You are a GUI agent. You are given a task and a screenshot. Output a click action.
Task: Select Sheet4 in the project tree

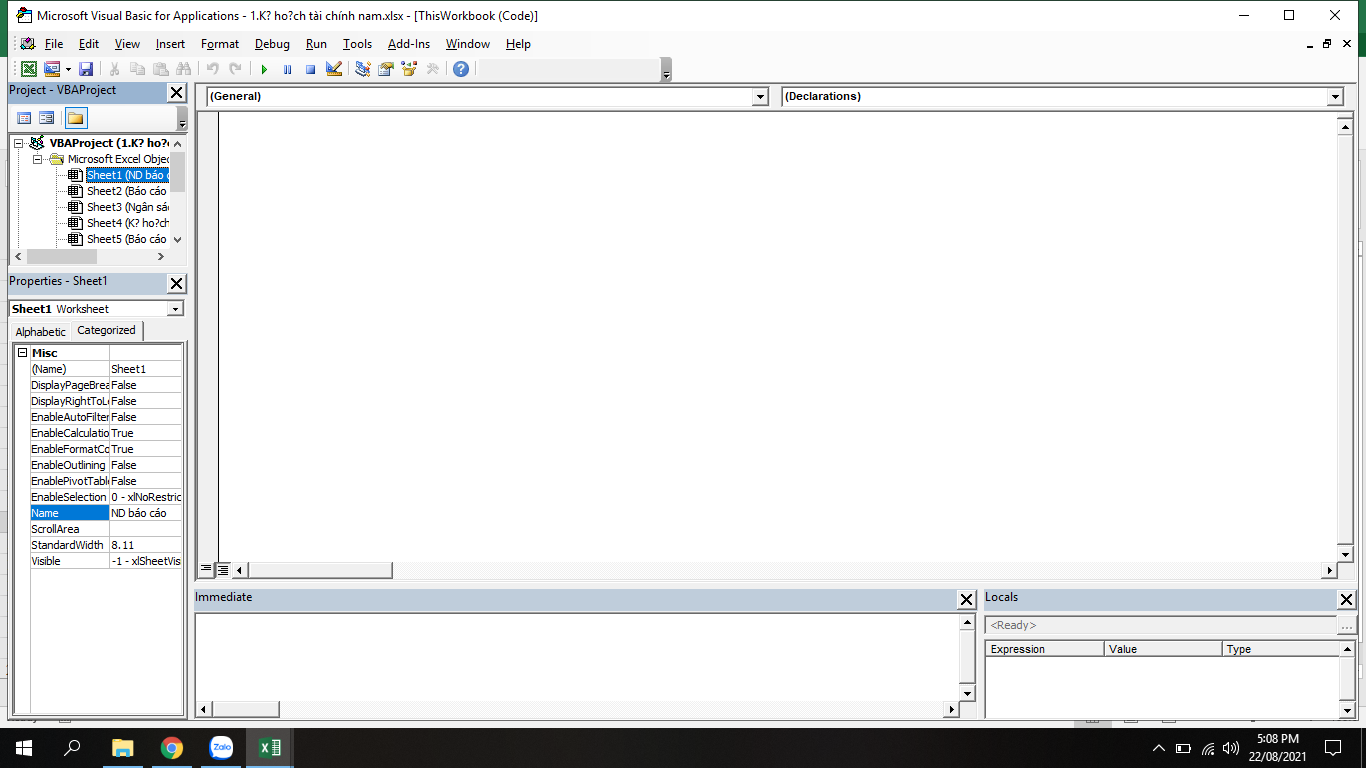127,223
